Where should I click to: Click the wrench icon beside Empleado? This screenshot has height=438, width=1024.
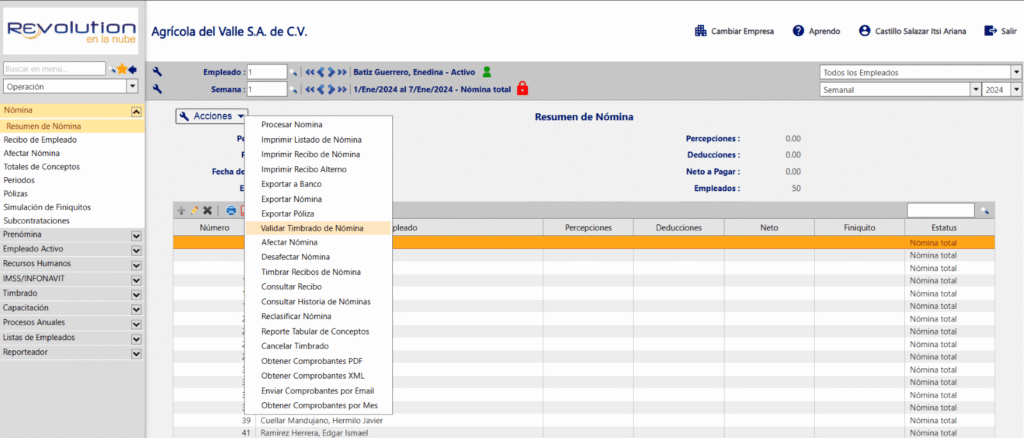coord(158,72)
